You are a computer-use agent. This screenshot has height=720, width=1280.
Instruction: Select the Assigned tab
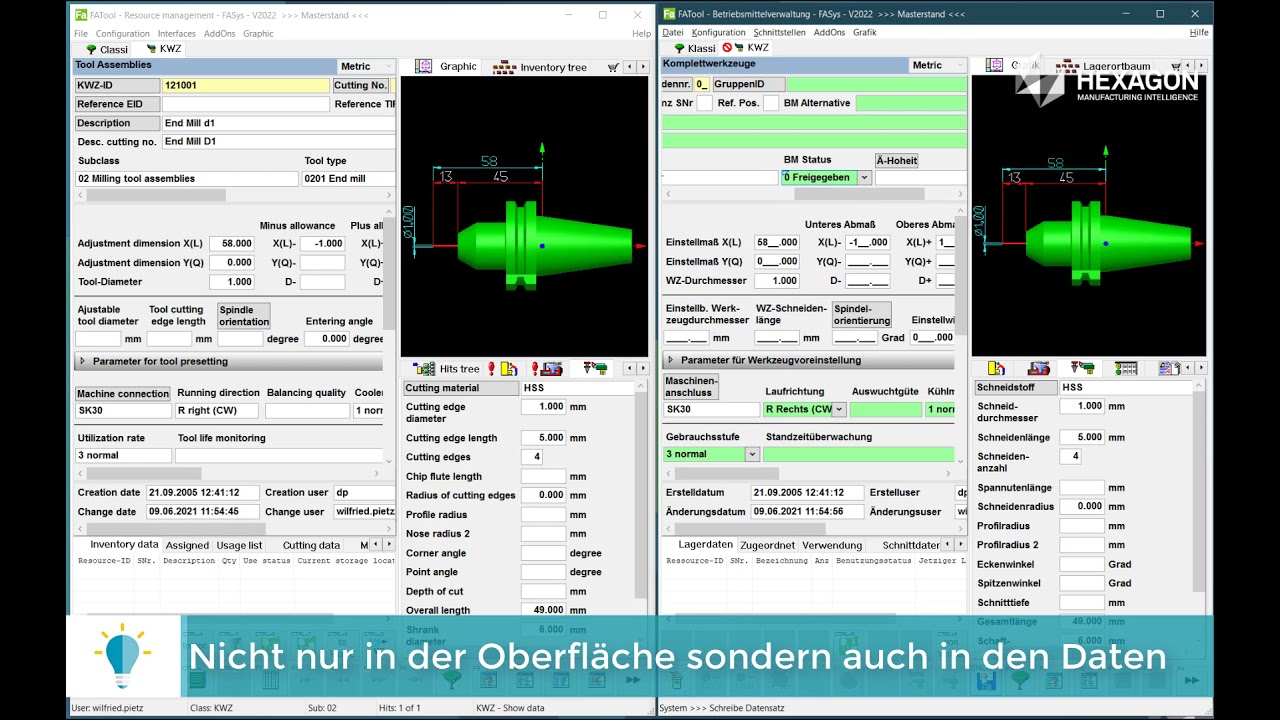(187, 546)
